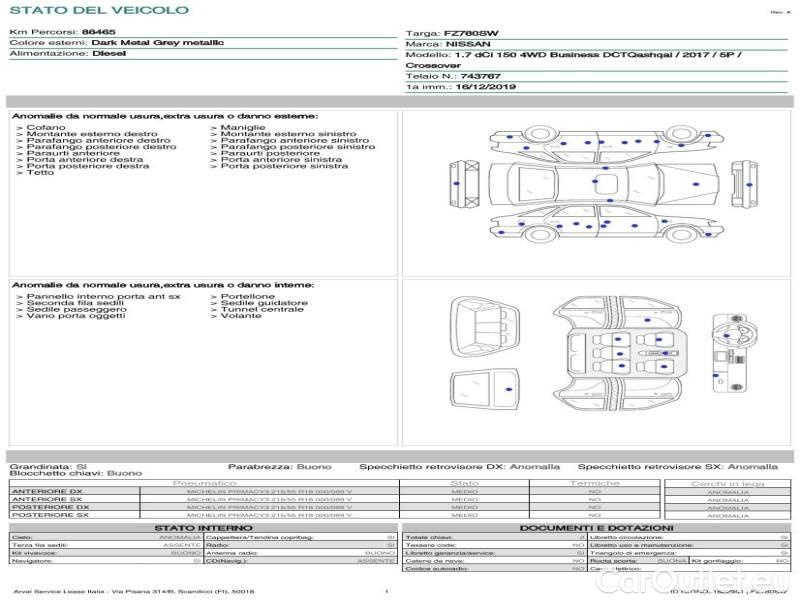This screenshot has height=600, width=800.
Task: Select the Telaio N. value 743767
Action: coord(480,77)
